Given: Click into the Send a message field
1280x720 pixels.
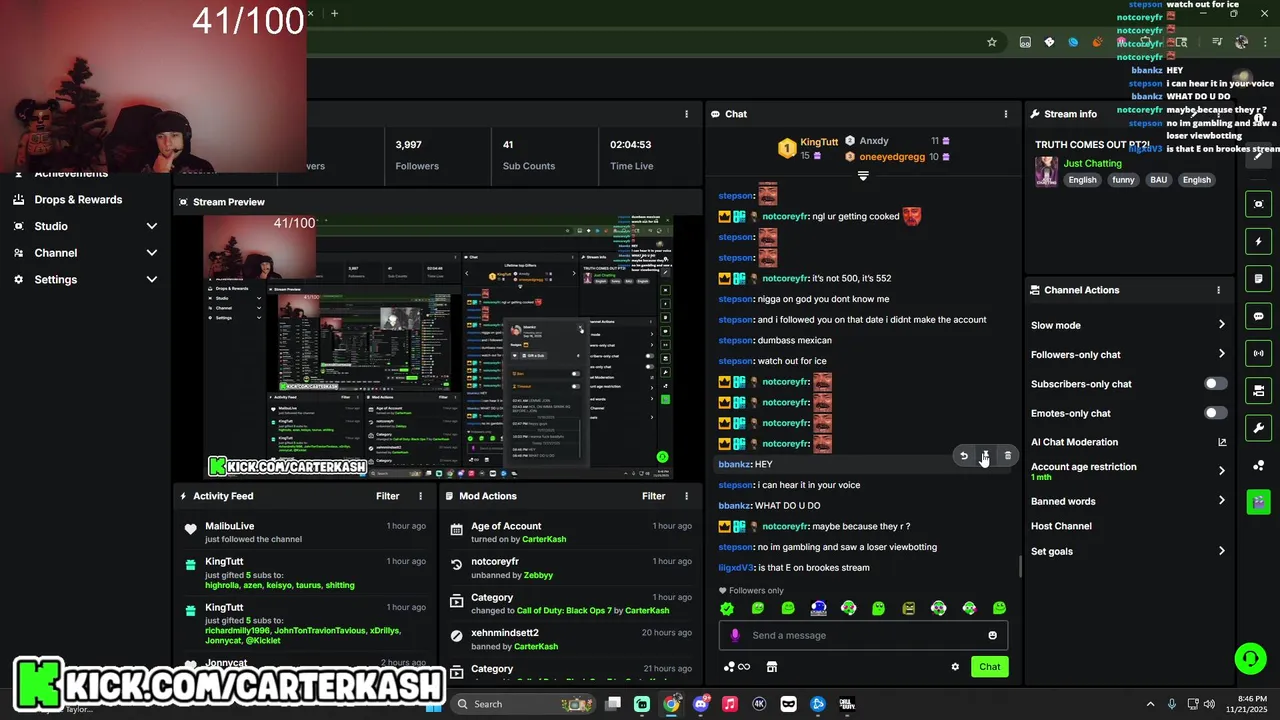Looking at the screenshot, I should click(x=863, y=635).
